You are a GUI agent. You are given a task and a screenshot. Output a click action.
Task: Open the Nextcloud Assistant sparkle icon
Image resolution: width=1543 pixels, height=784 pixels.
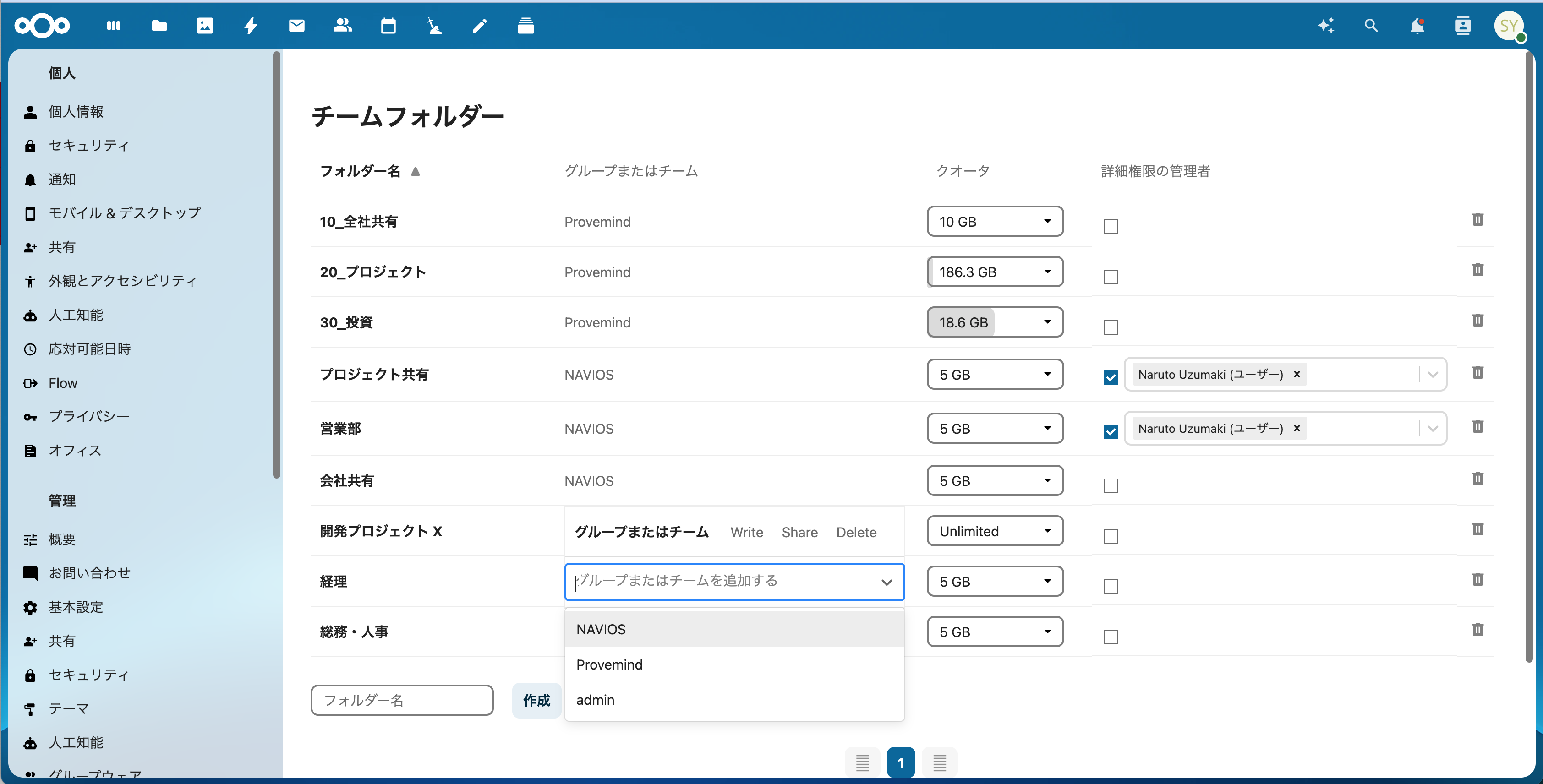click(x=1325, y=26)
